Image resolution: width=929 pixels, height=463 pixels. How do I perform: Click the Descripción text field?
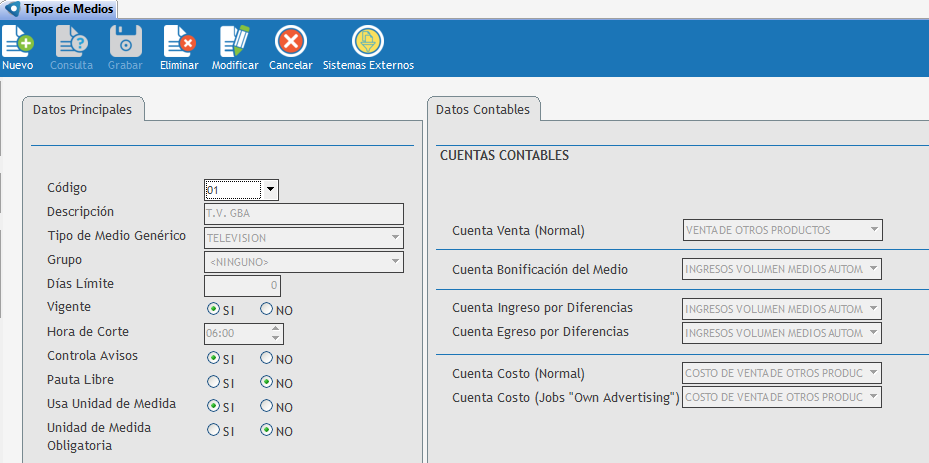(x=304, y=213)
